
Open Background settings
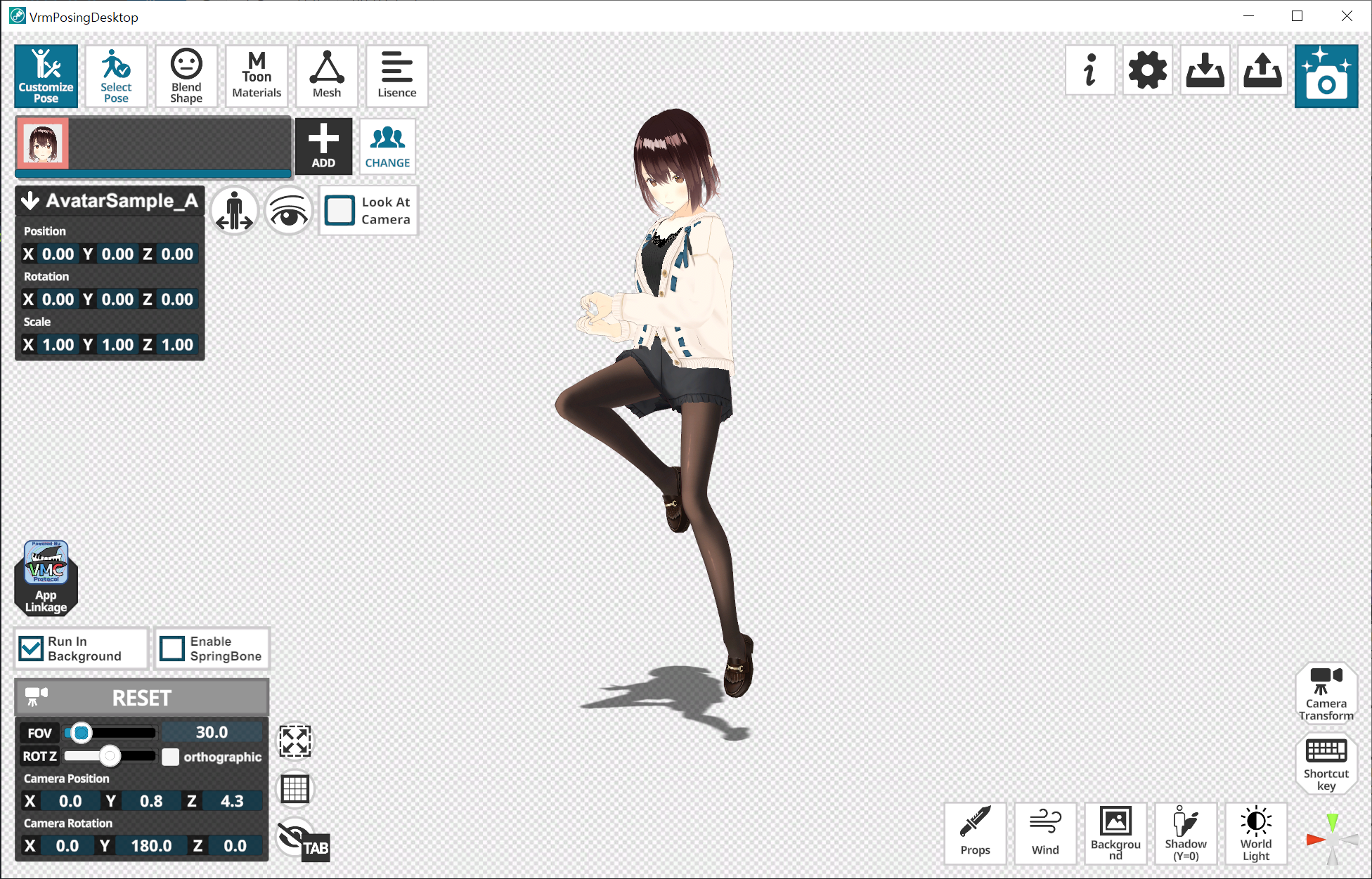coord(1115,833)
